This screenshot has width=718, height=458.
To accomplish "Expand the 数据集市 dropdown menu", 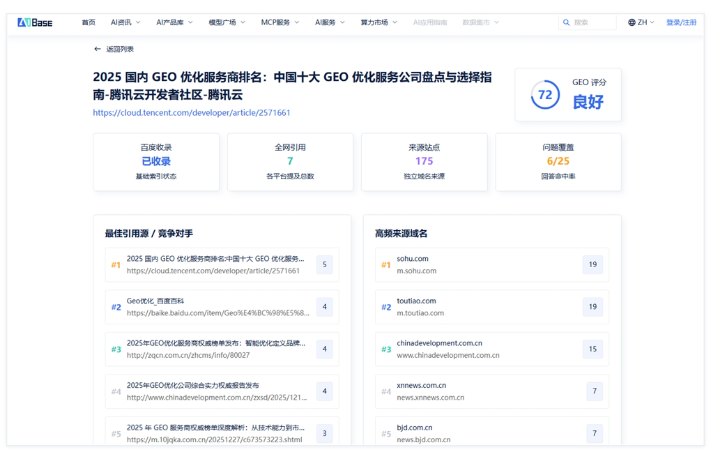I will (x=480, y=22).
